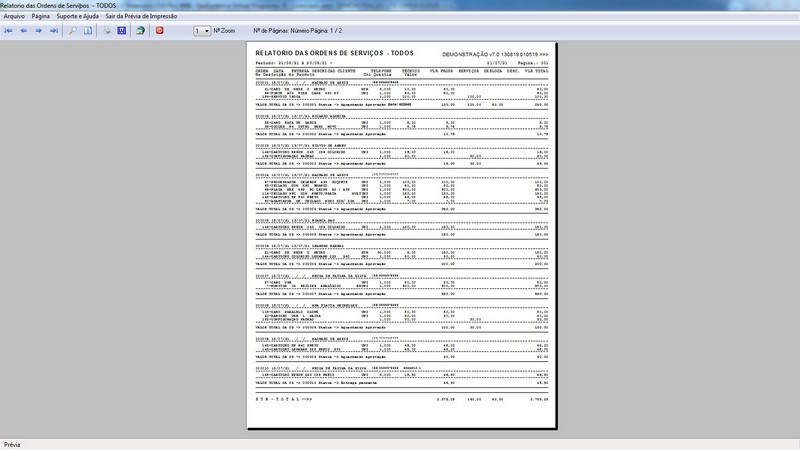
Task: Open the Página menu
Action: click(41, 16)
